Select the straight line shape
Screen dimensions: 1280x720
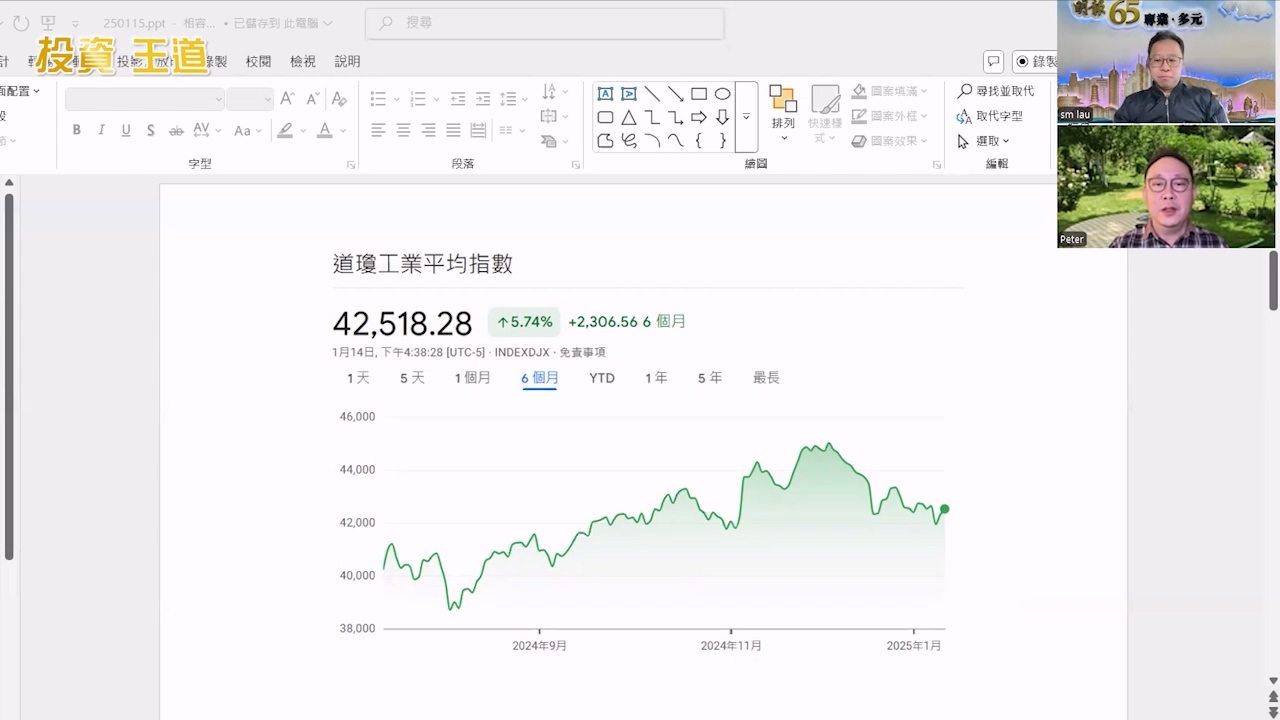click(652, 94)
